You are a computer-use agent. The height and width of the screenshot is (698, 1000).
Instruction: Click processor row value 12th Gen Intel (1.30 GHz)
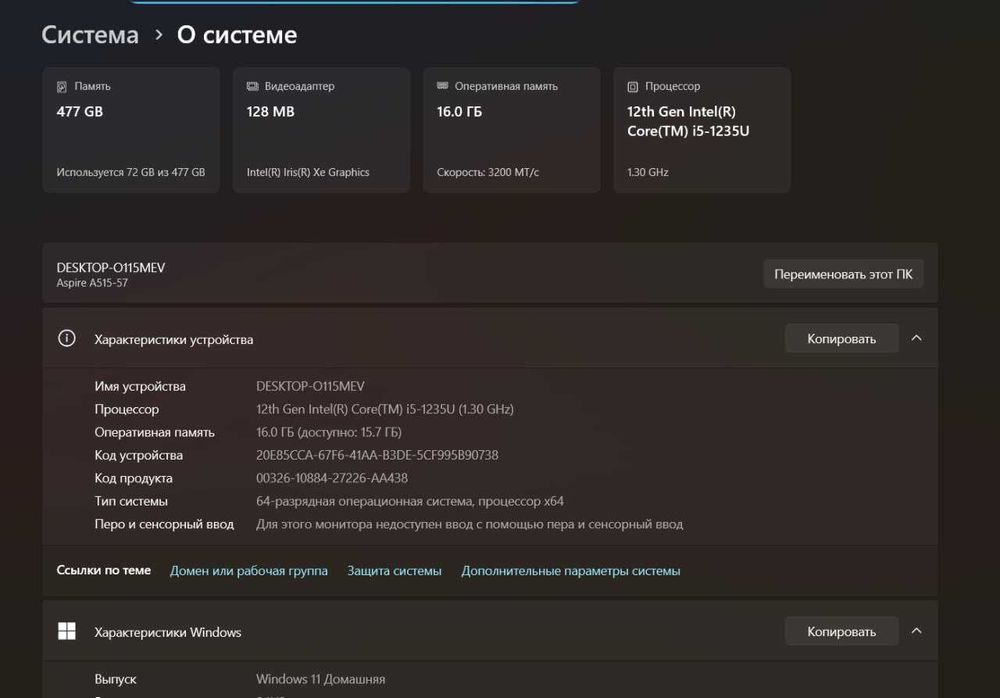[x=385, y=409]
